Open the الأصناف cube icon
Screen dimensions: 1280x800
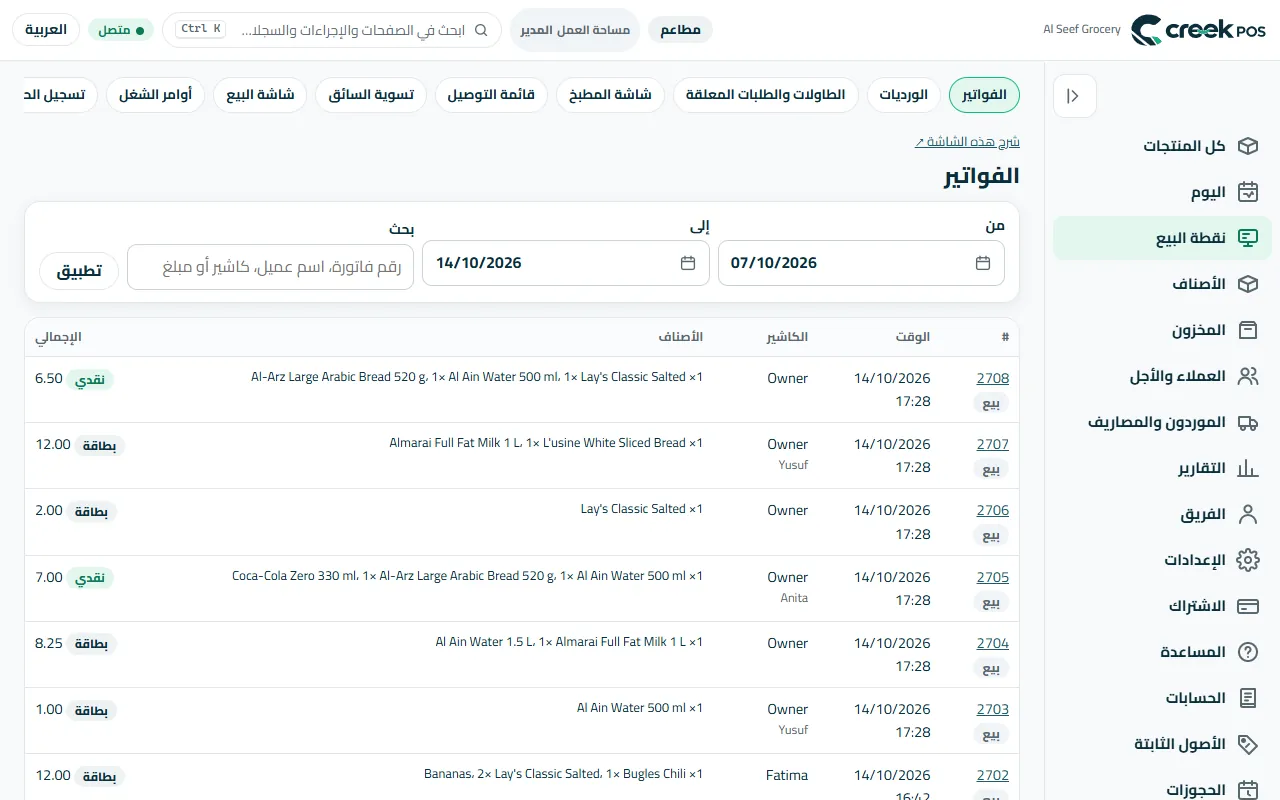point(1247,284)
